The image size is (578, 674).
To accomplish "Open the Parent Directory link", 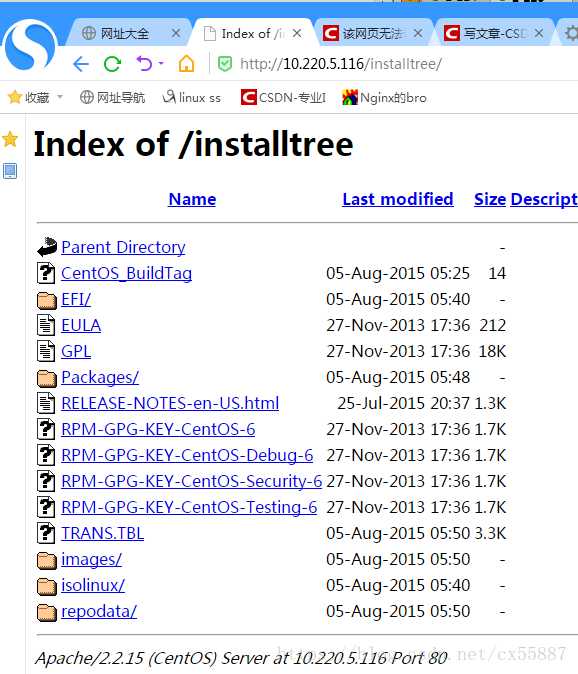I will tap(123, 247).
